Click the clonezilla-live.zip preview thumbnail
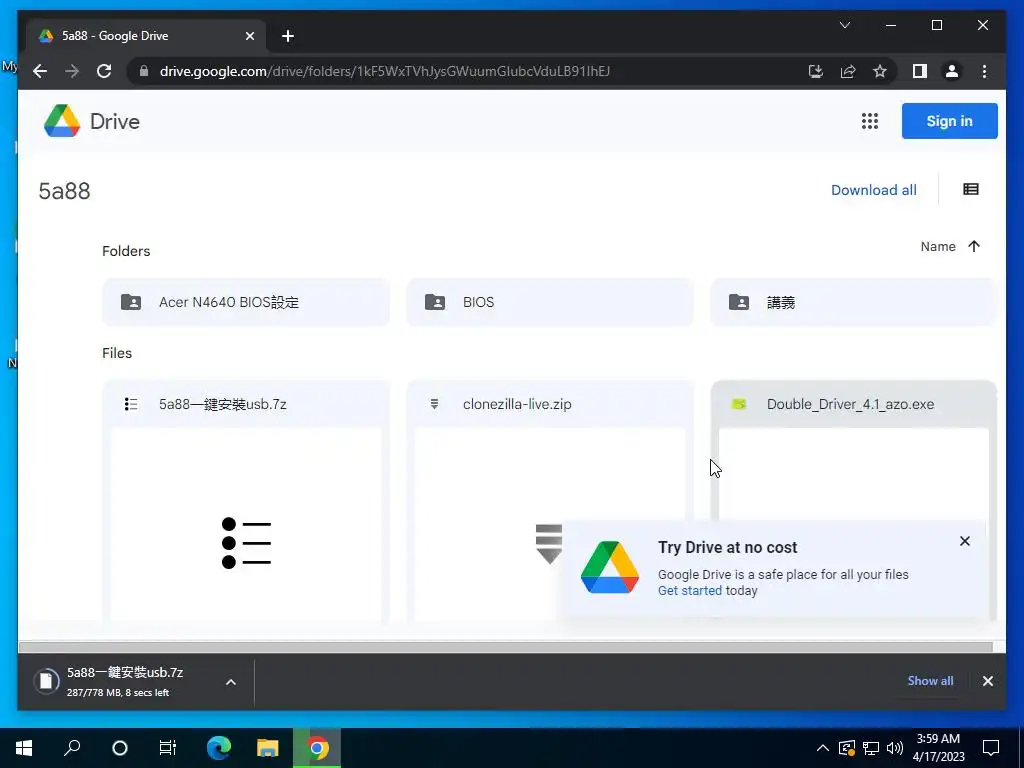The height and width of the screenshot is (768, 1024). (550, 524)
